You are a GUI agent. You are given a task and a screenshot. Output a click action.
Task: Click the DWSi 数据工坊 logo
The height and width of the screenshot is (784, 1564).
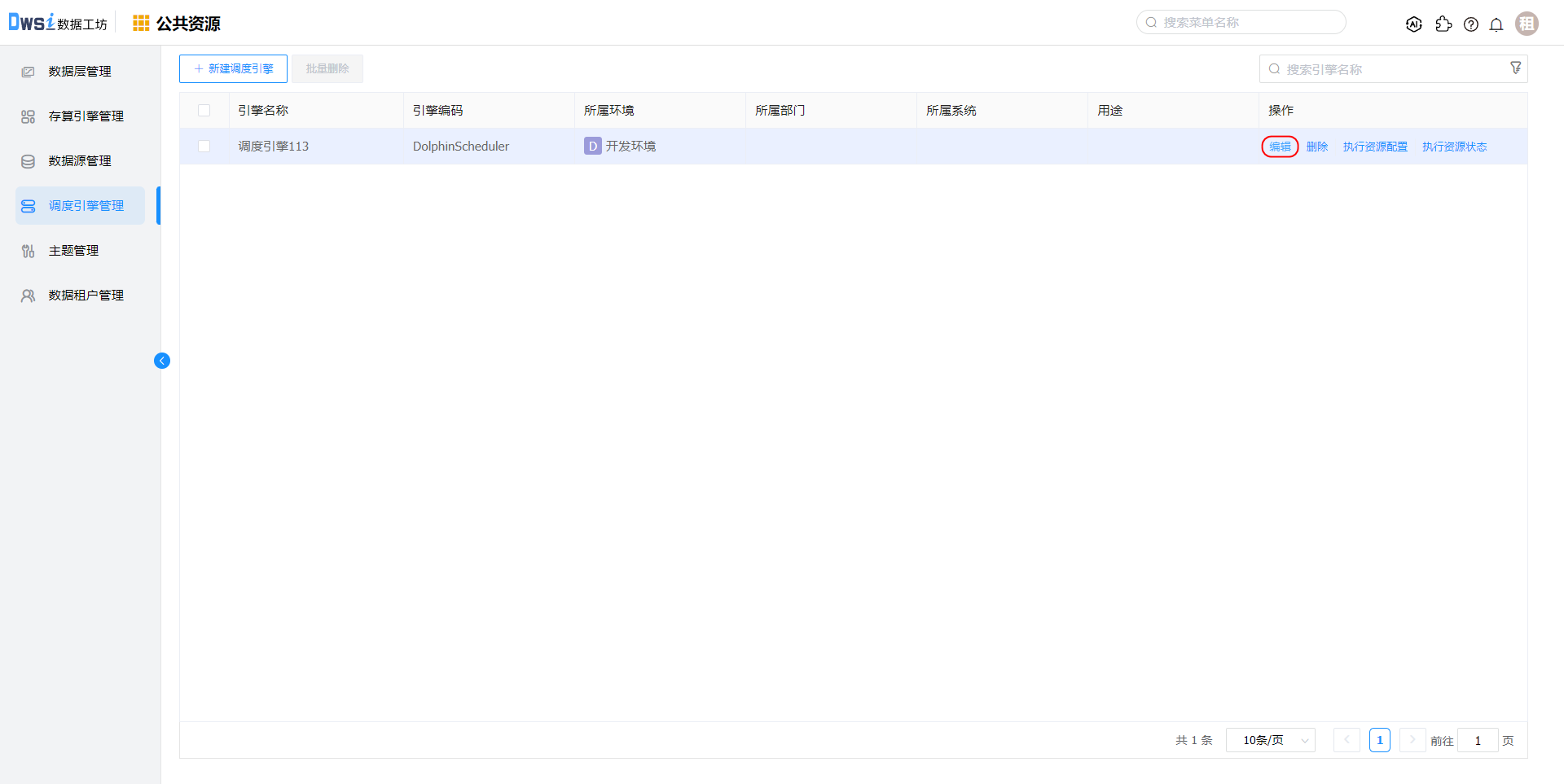tap(57, 23)
